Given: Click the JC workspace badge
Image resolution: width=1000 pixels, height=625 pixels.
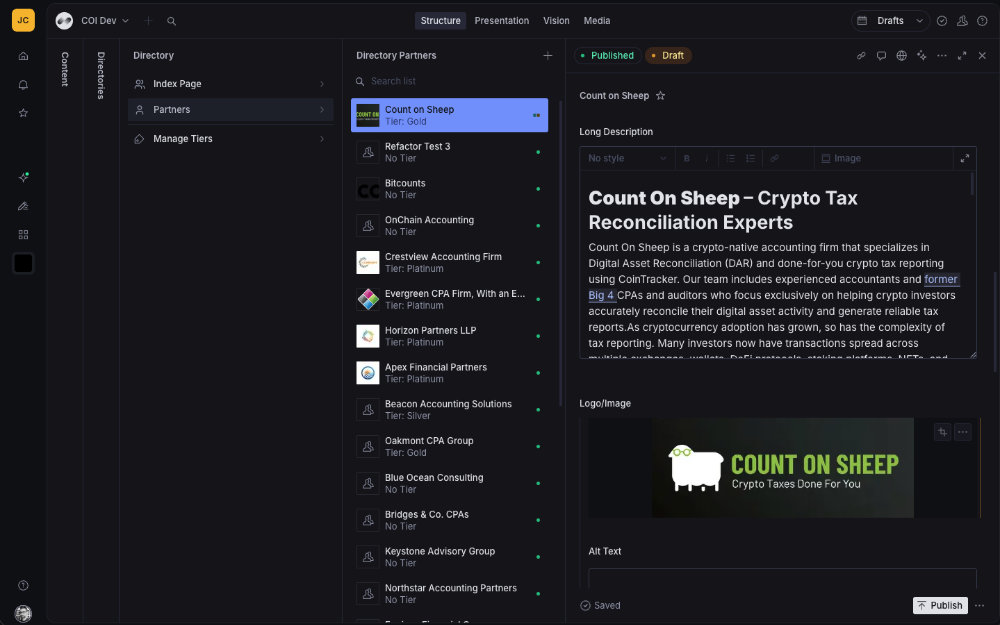Looking at the screenshot, I should 24,20.
